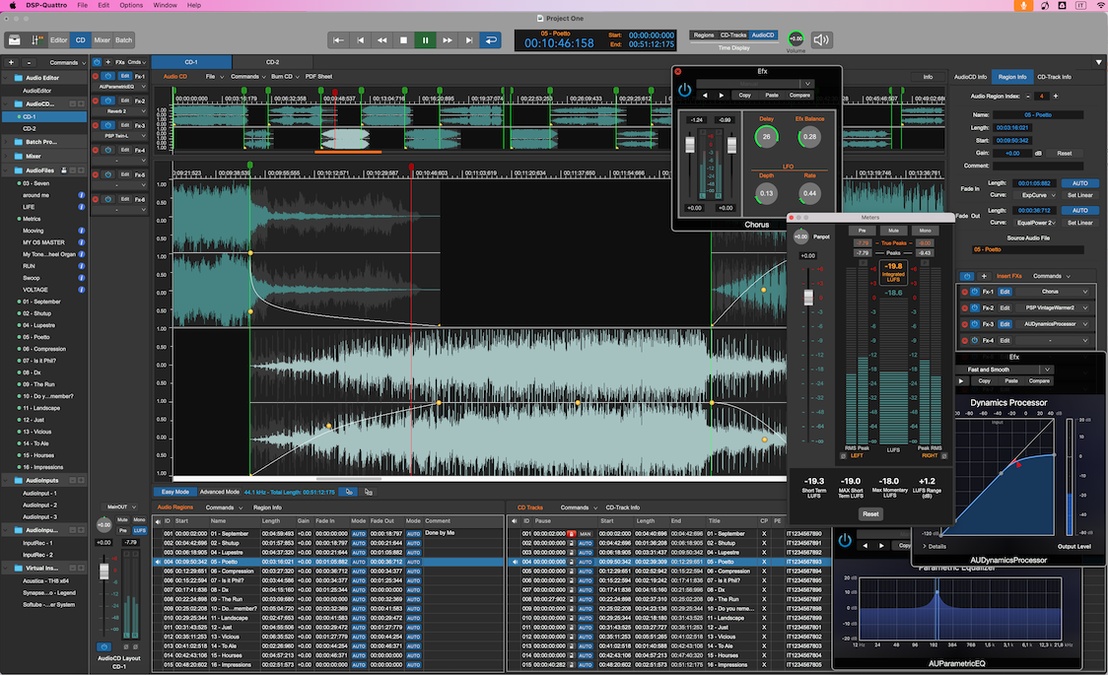This screenshot has height=675, width=1108.
Task: Click the Meters window vertical level fader
Action: point(808,297)
